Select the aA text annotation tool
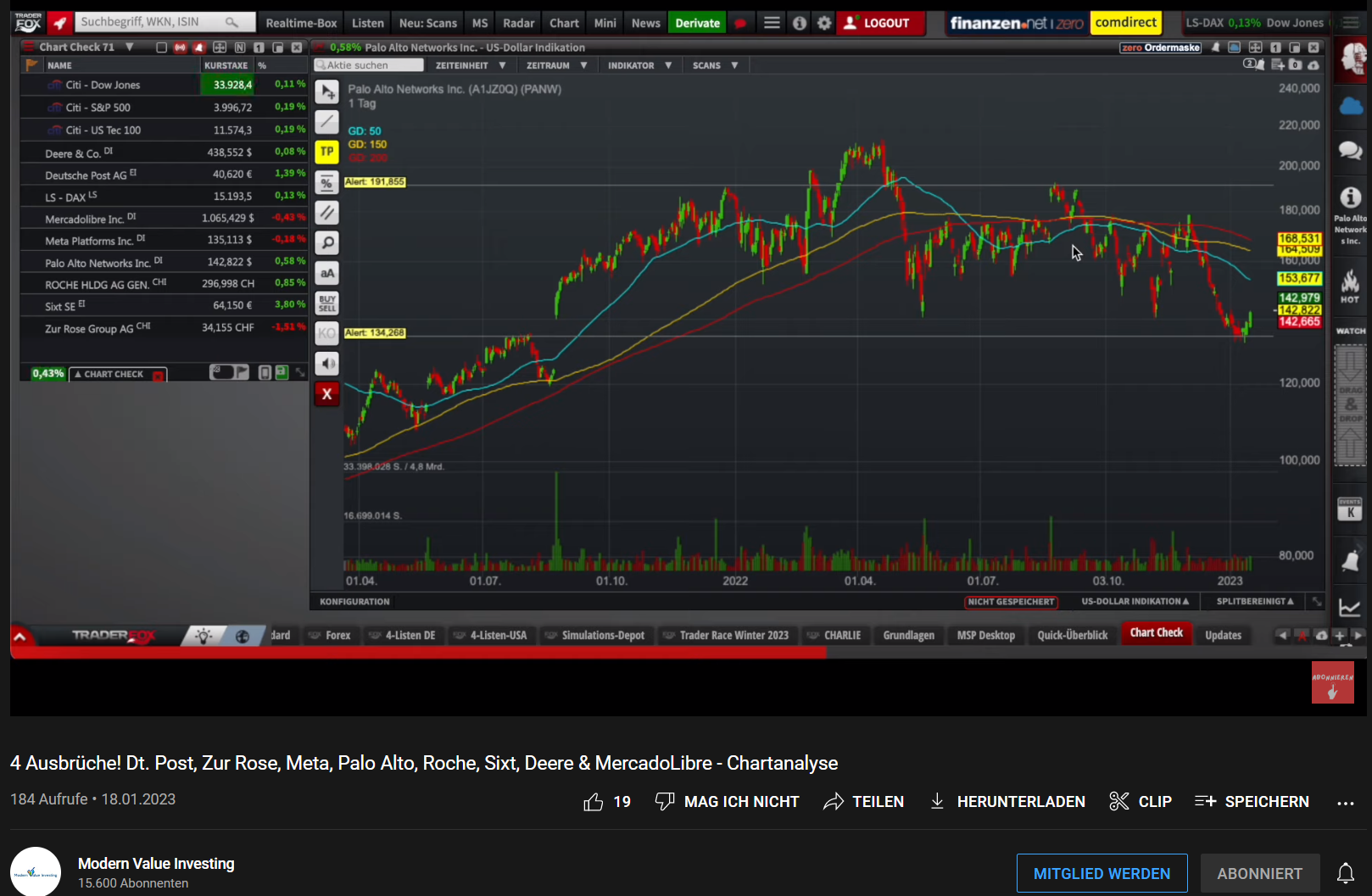This screenshot has width=1372, height=896. (327, 273)
